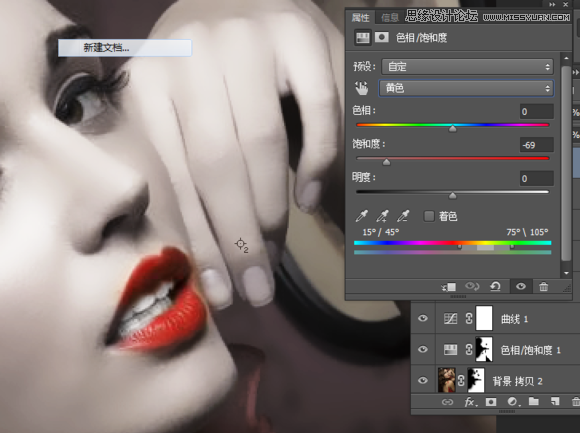This screenshot has height=433, width=580.
Task: Select the 背景 拷贝 2 layer name
Action: (517, 381)
